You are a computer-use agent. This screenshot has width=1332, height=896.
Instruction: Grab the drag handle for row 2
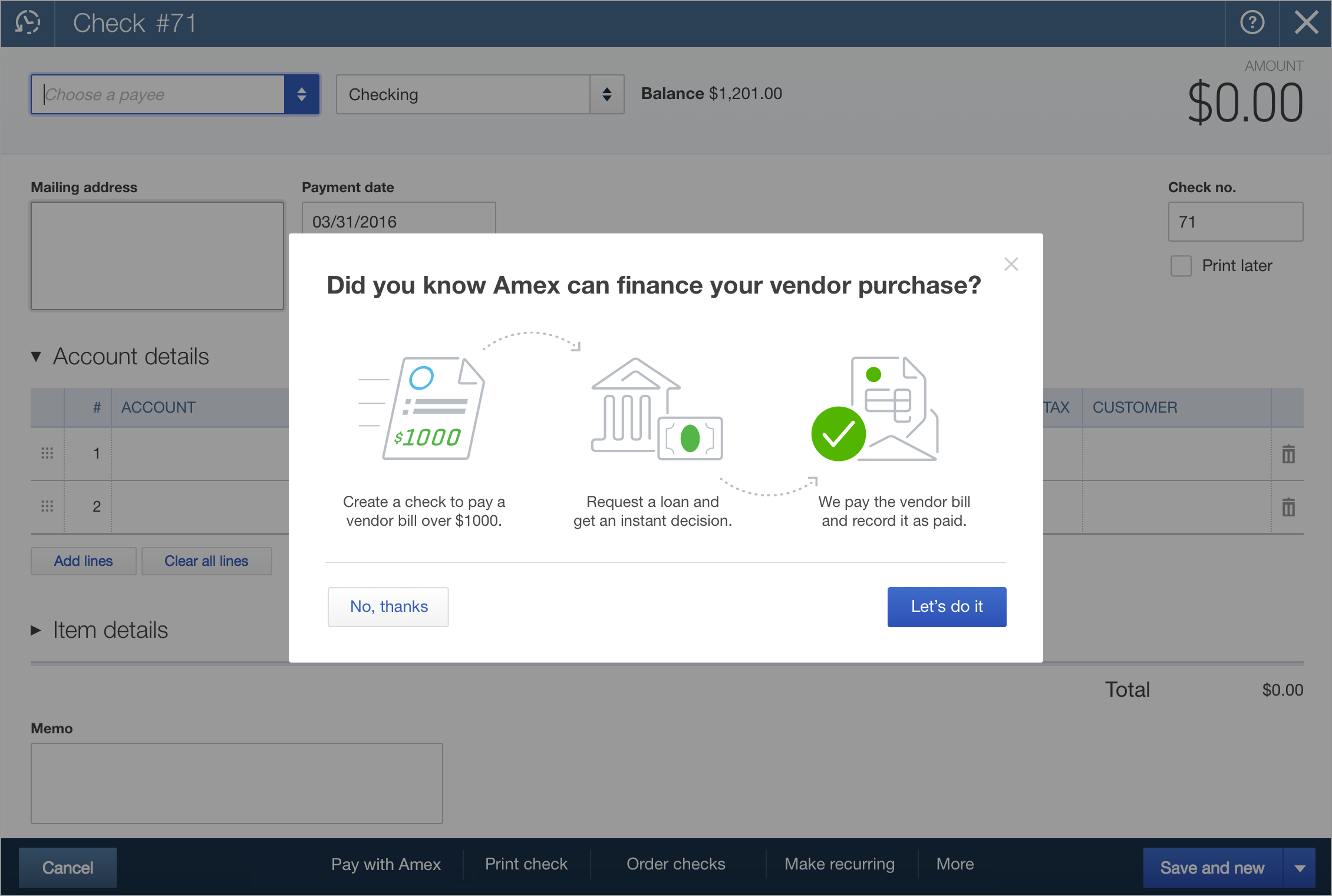pyautogui.click(x=47, y=506)
